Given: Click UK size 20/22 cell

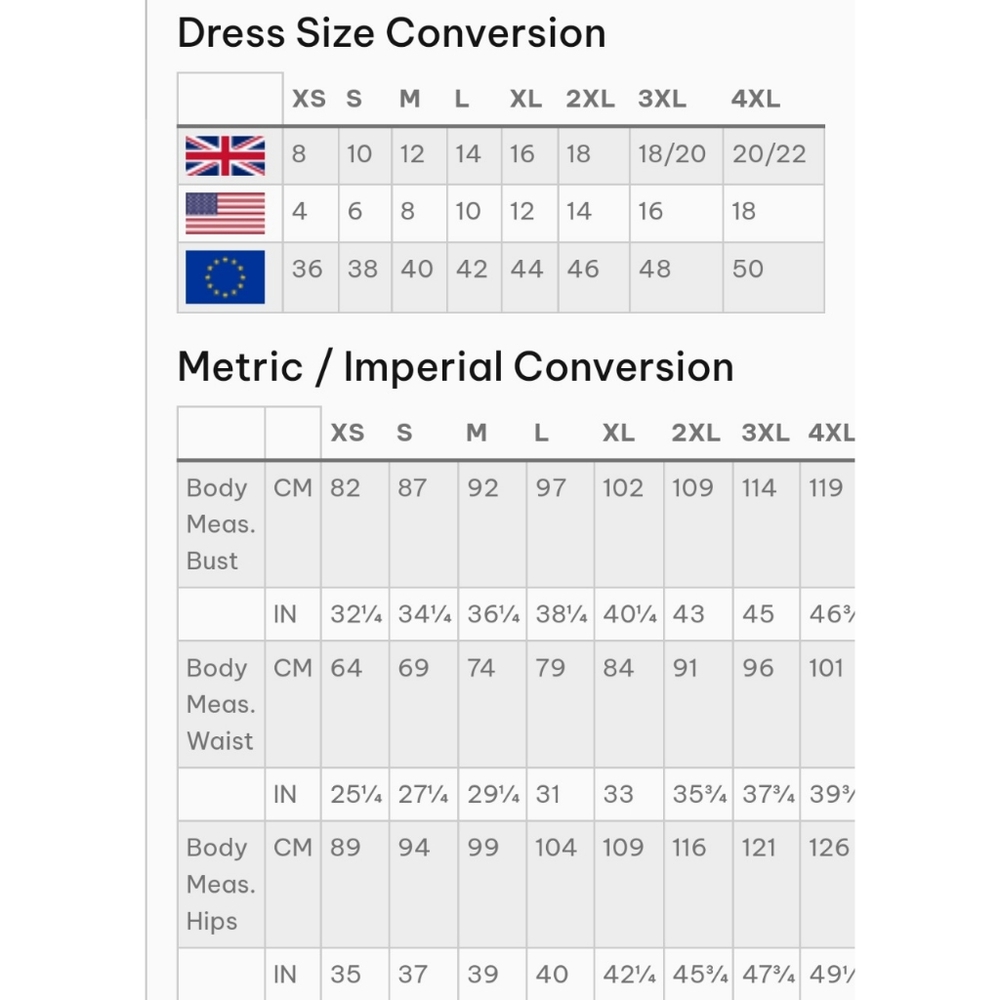Looking at the screenshot, I should tap(774, 156).
